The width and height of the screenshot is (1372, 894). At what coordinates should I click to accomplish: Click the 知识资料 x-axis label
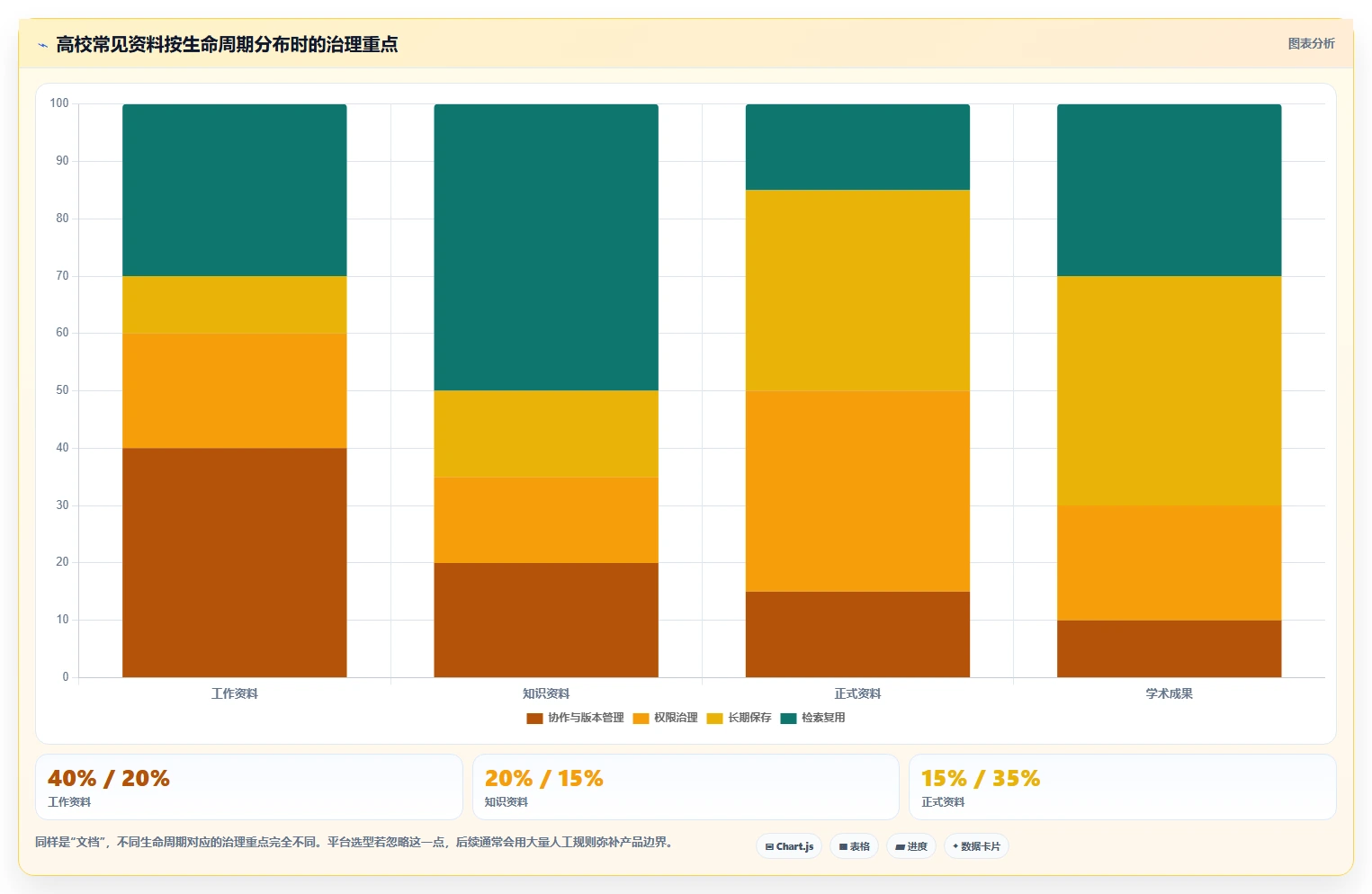click(546, 693)
